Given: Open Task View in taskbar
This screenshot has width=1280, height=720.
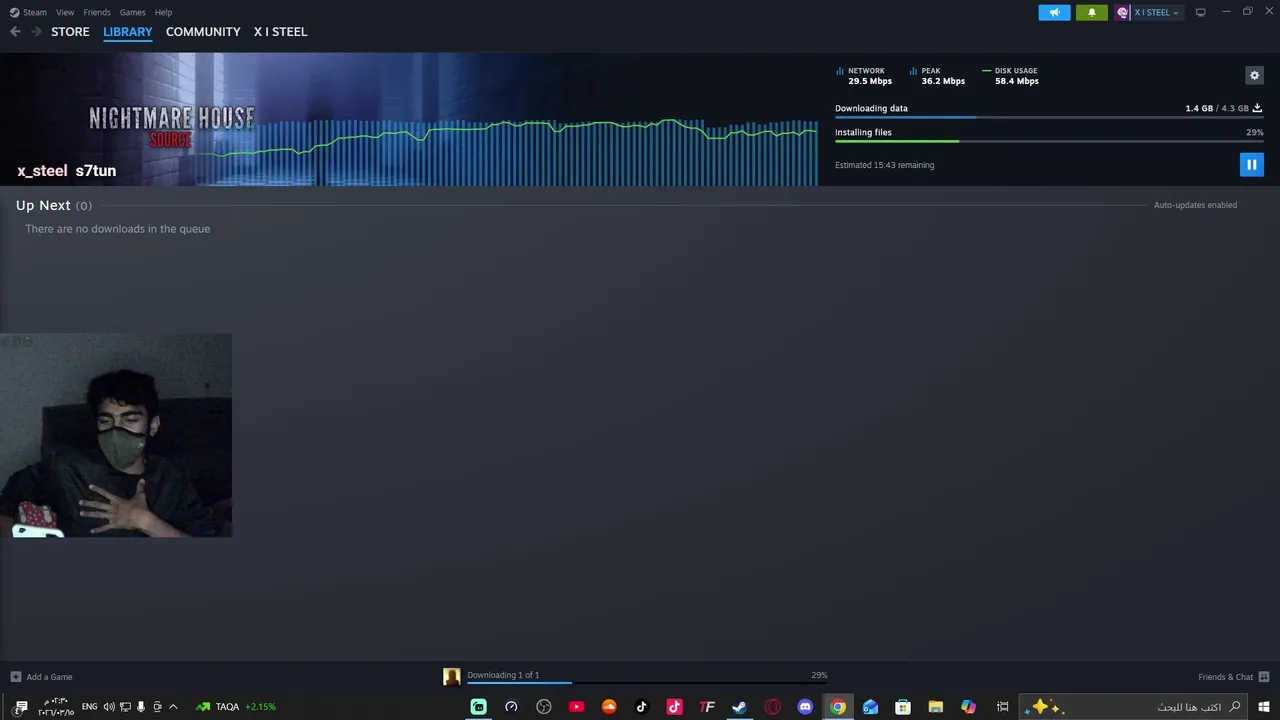Looking at the screenshot, I should click(x=1002, y=707).
